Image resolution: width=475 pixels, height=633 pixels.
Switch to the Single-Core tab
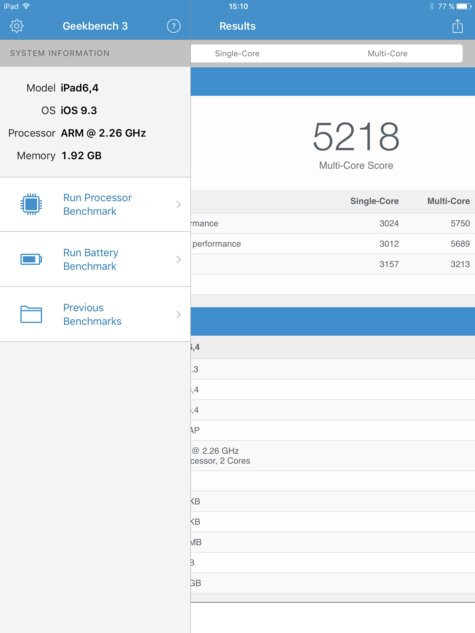click(x=237, y=53)
